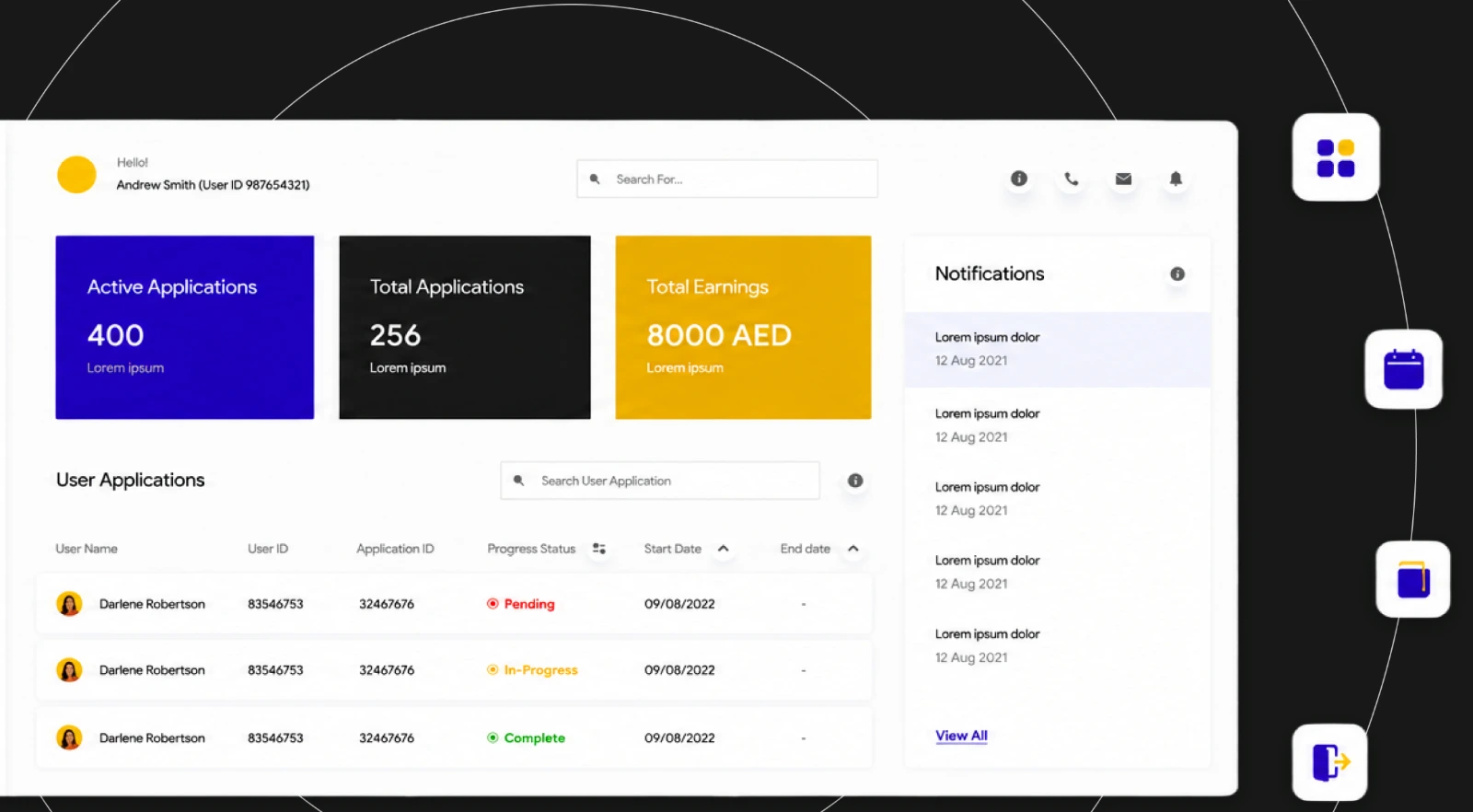Open the mail envelope icon

pos(1123,179)
